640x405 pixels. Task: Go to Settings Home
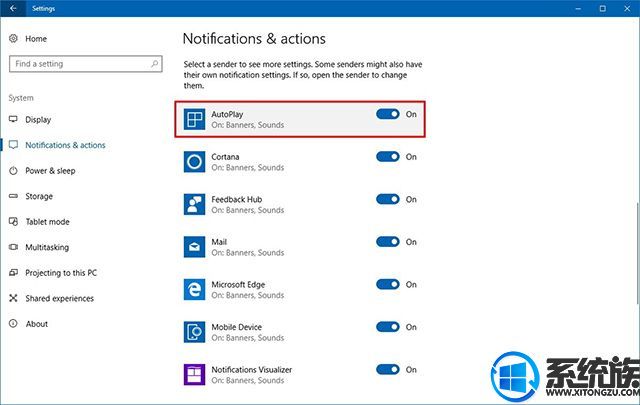pyautogui.click(x=36, y=39)
